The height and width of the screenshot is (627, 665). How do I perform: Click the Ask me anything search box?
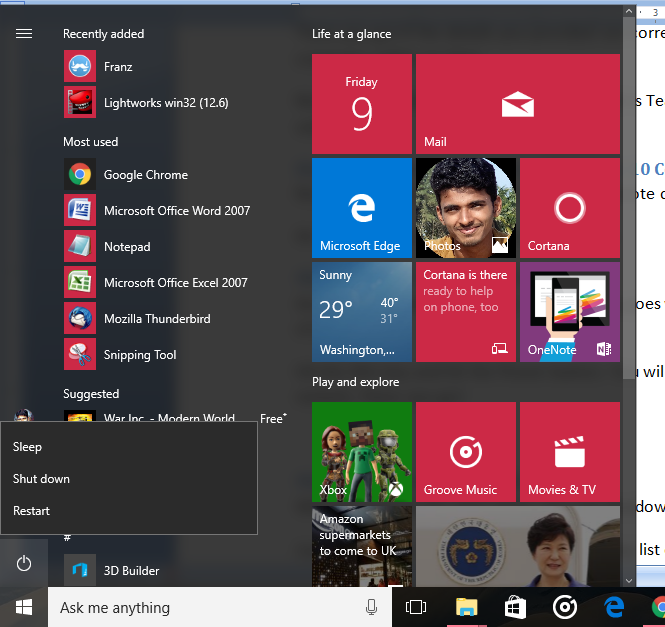(220, 607)
